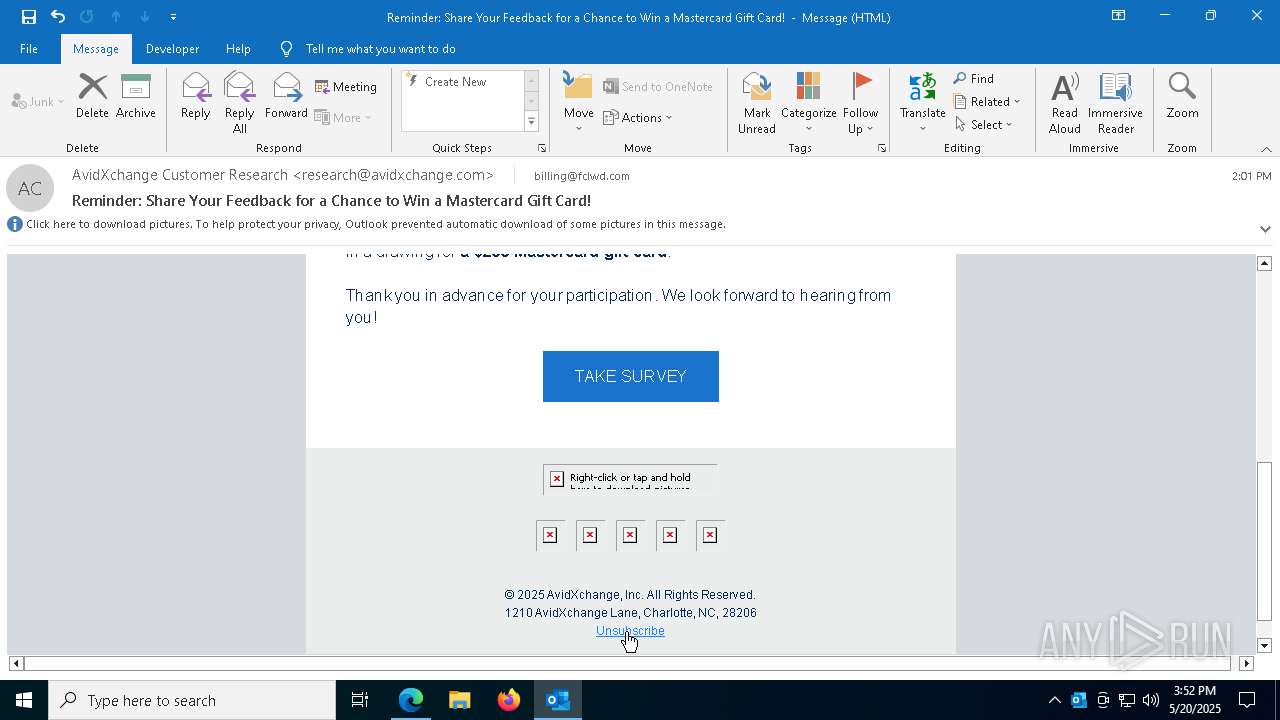1280x720 pixels.
Task: Forward this email
Action: coord(286,97)
